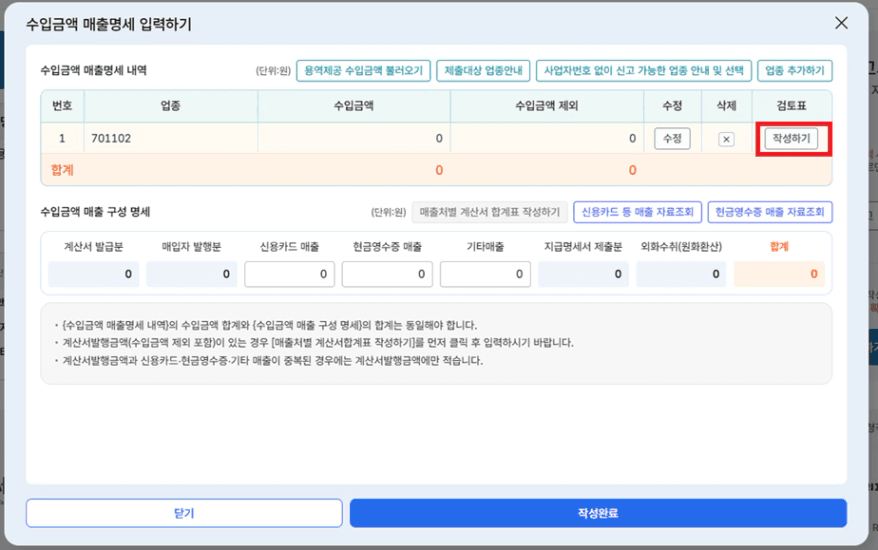Click the X delete icon in row 1
The width and height of the screenshot is (878, 550).
click(x=726, y=139)
